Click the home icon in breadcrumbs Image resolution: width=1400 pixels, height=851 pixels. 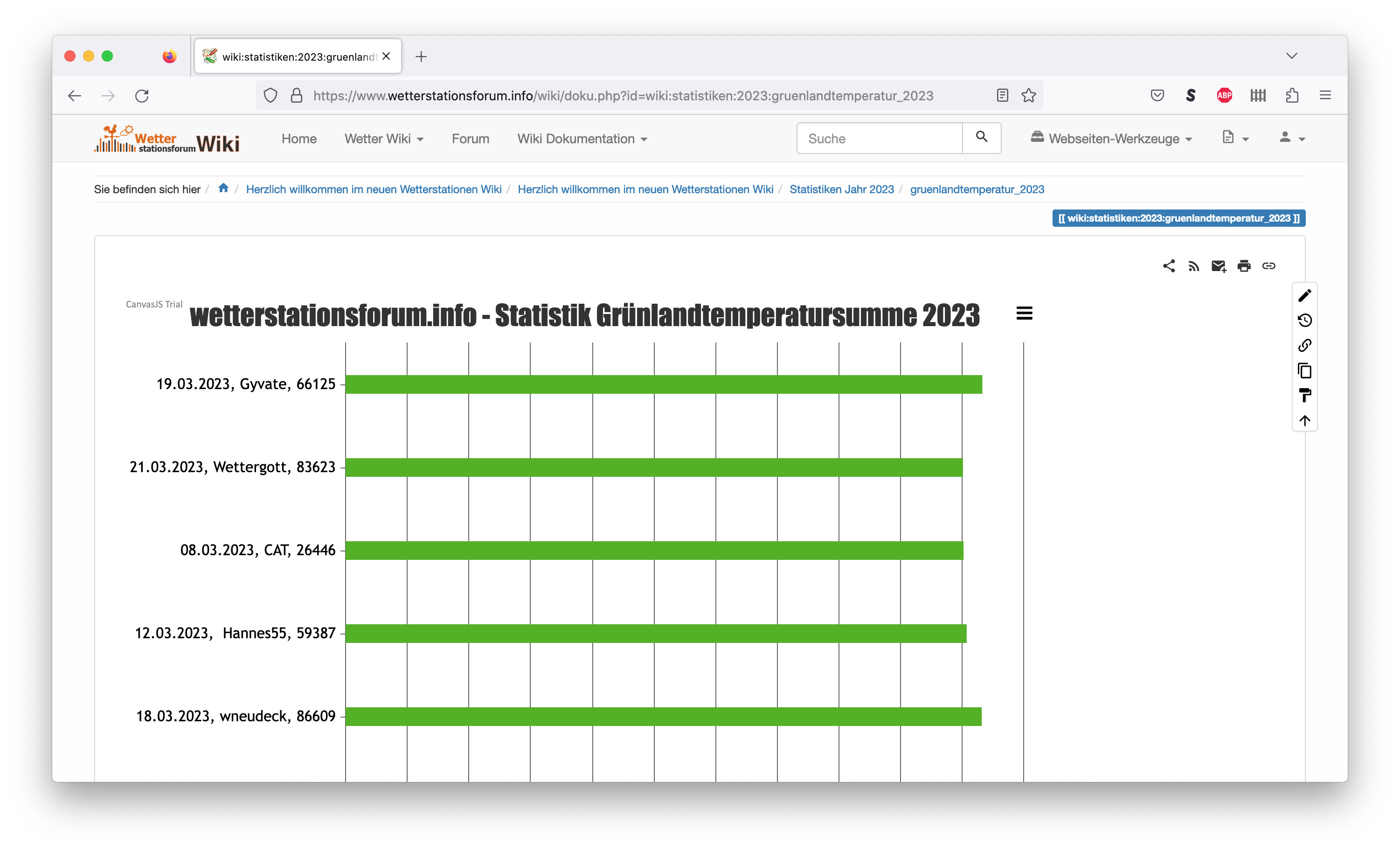click(x=223, y=188)
